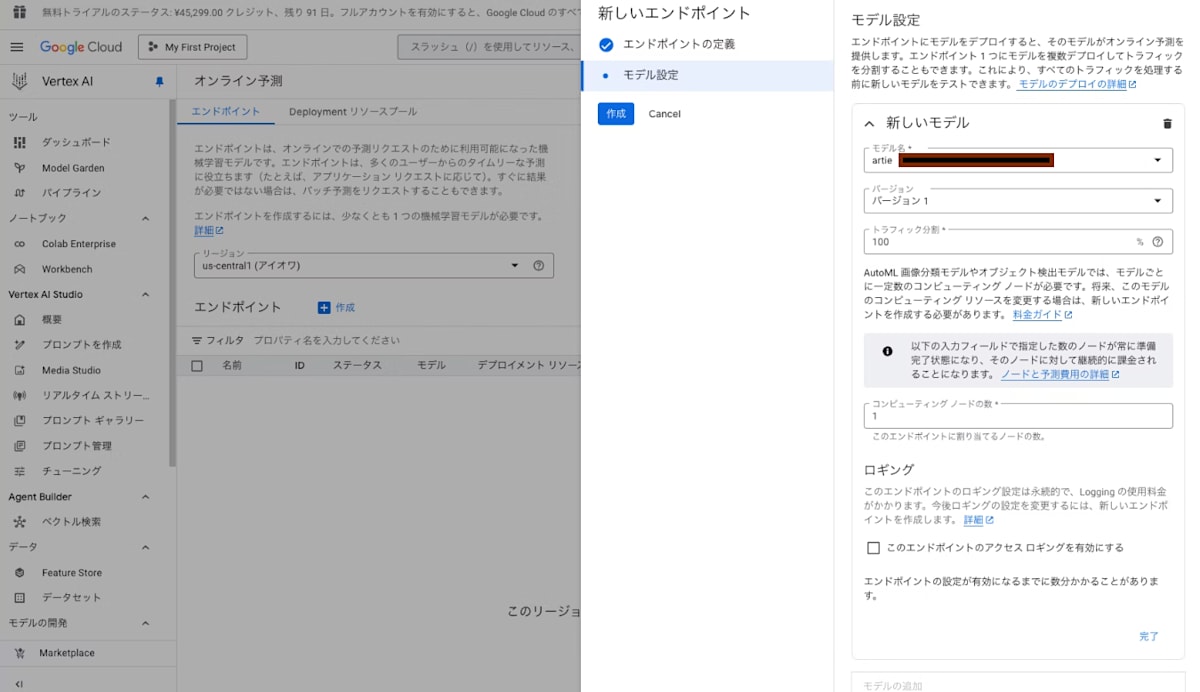This screenshot has height=692, width=1200.
Task: Open the 料金ガイド link
Action: pos(1042,314)
